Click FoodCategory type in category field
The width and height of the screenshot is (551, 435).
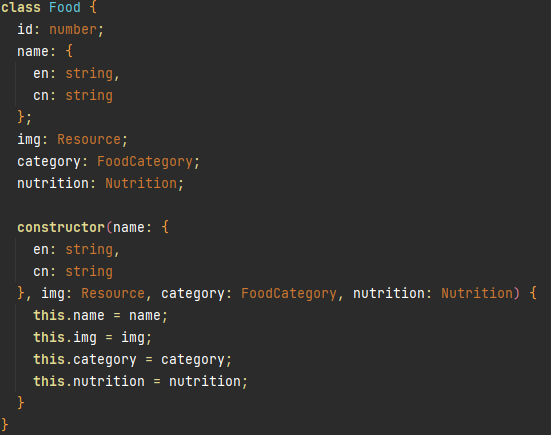145,162
